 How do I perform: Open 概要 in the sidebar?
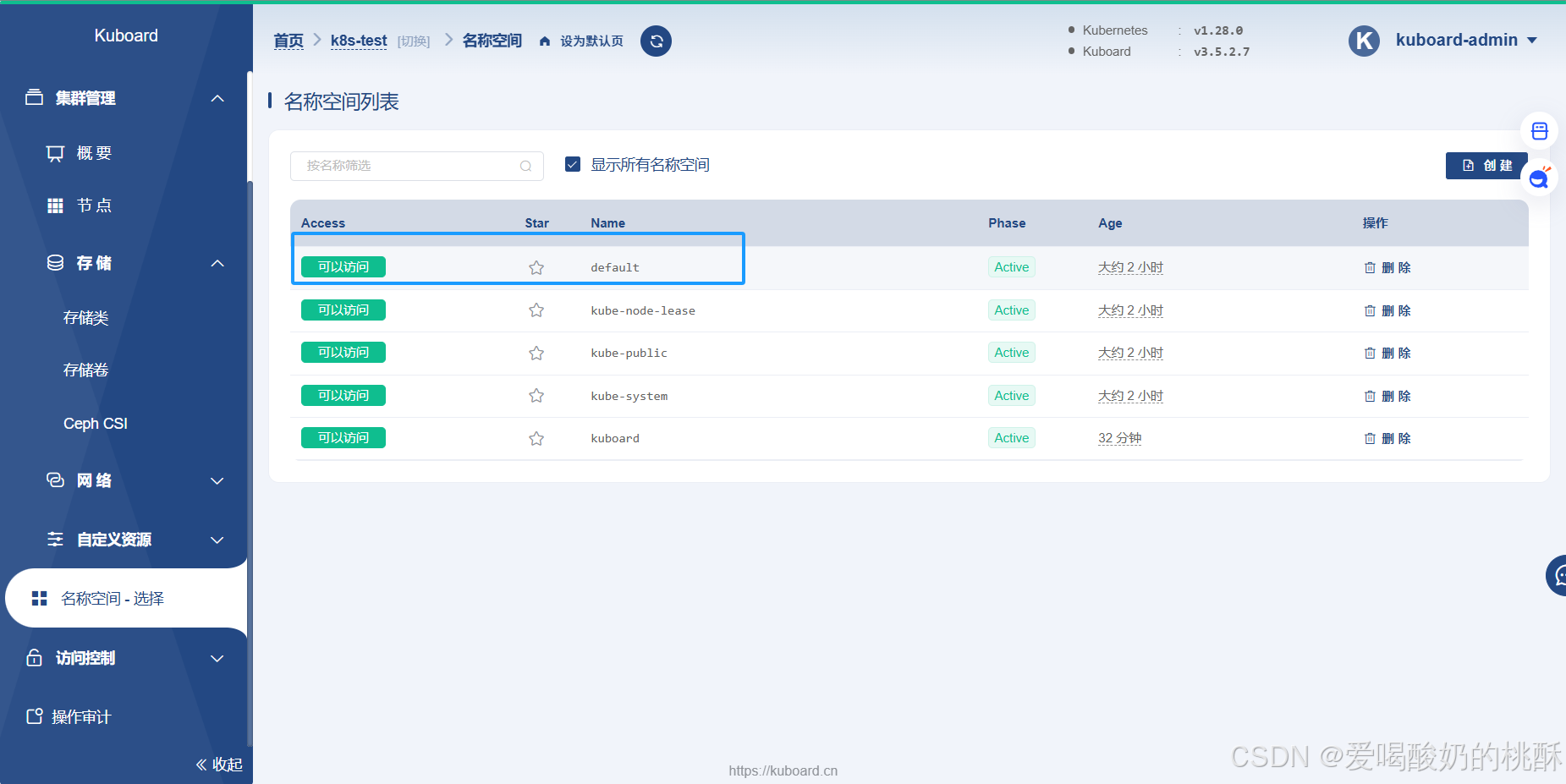pos(94,153)
